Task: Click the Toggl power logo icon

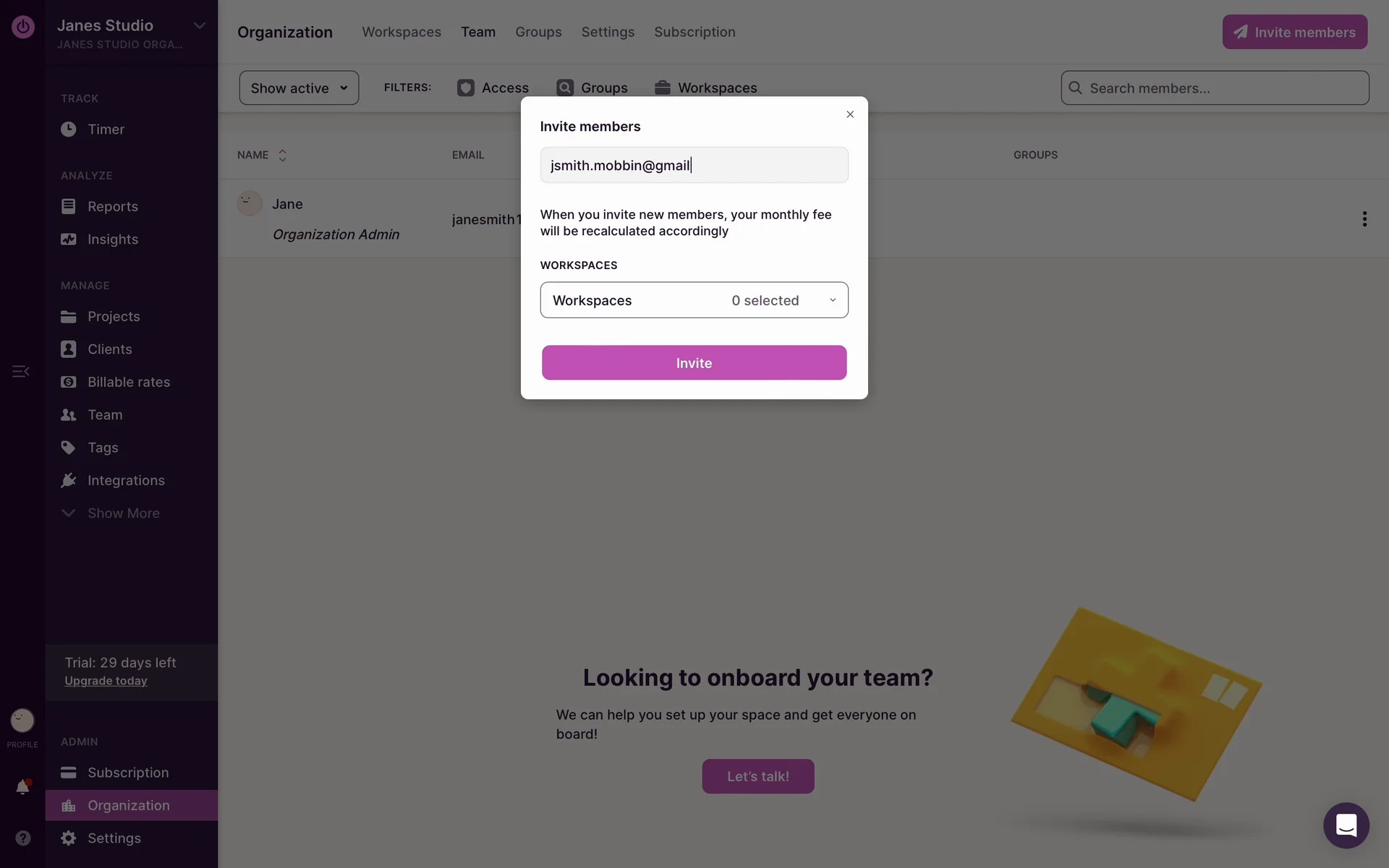Action: point(23,27)
